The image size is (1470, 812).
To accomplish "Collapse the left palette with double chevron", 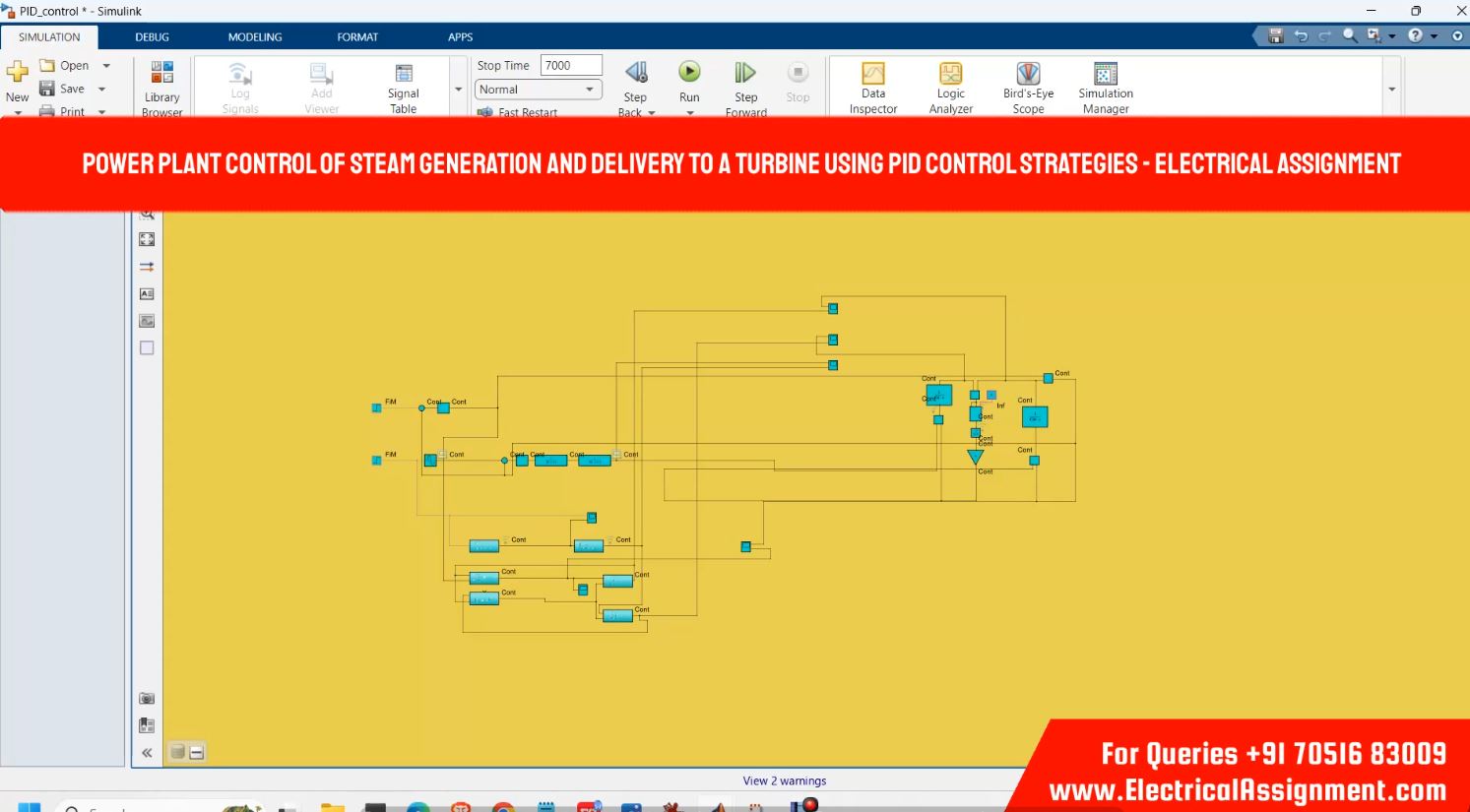I will [147, 753].
